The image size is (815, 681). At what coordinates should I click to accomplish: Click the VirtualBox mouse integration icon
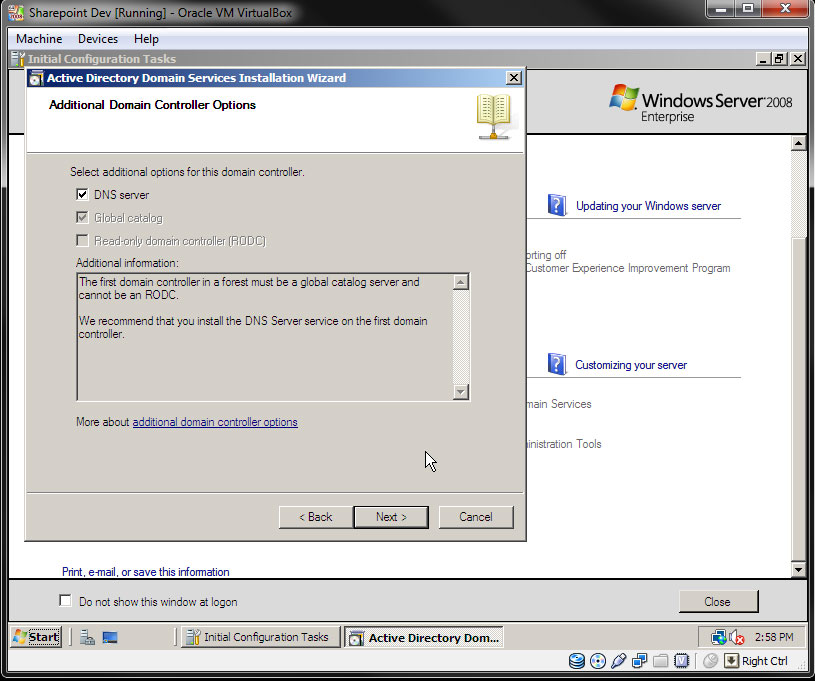tap(710, 661)
